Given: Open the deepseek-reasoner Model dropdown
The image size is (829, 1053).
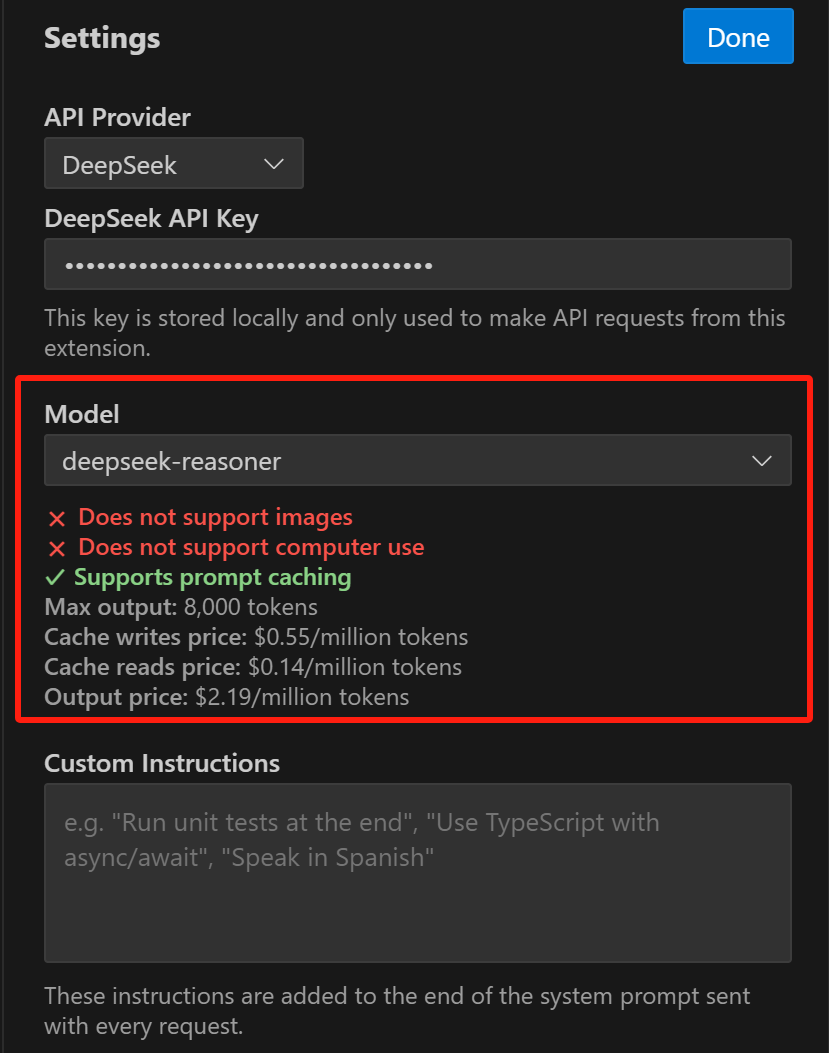Looking at the screenshot, I should coord(418,460).
